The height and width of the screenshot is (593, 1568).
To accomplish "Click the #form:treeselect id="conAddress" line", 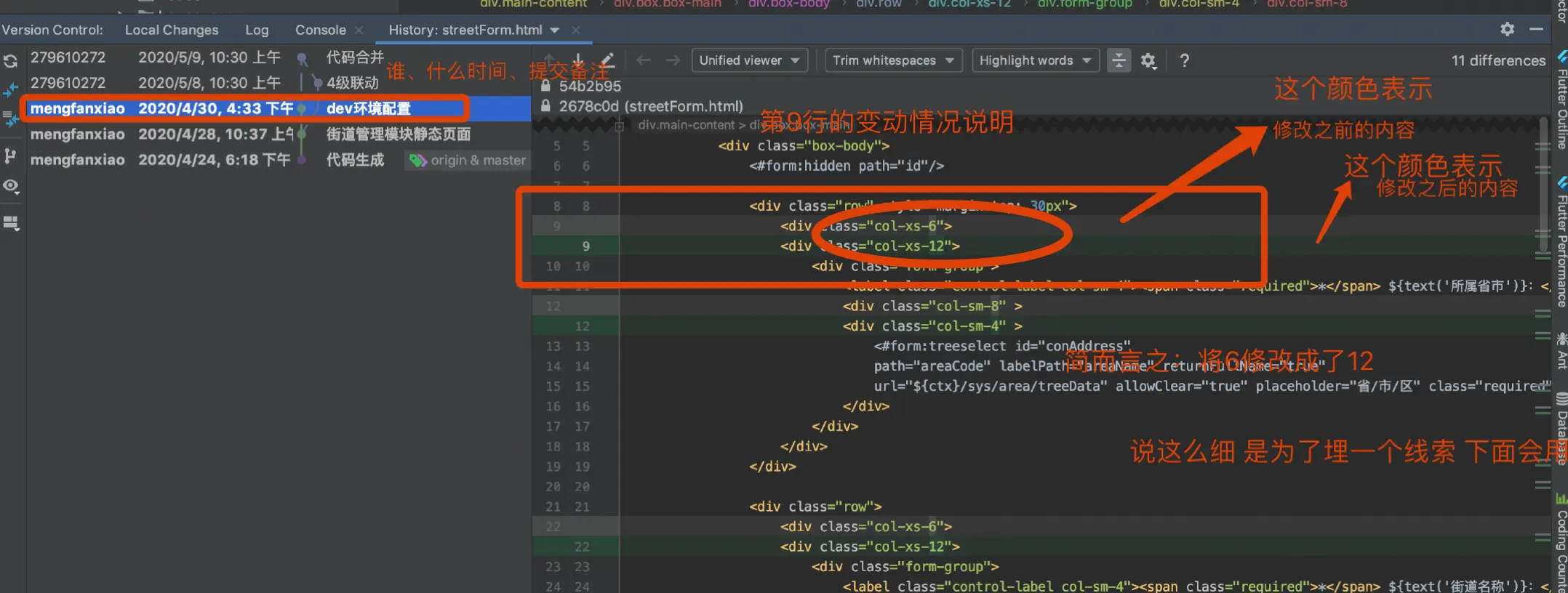I will coord(1003,346).
